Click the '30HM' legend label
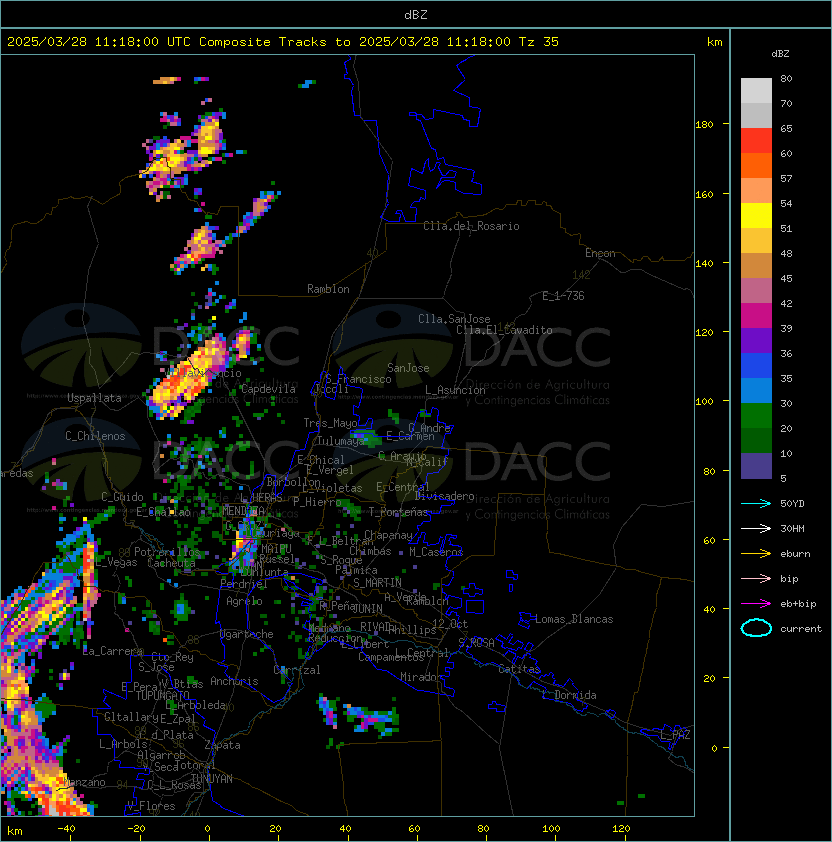This screenshot has height=842, width=832. [x=792, y=528]
